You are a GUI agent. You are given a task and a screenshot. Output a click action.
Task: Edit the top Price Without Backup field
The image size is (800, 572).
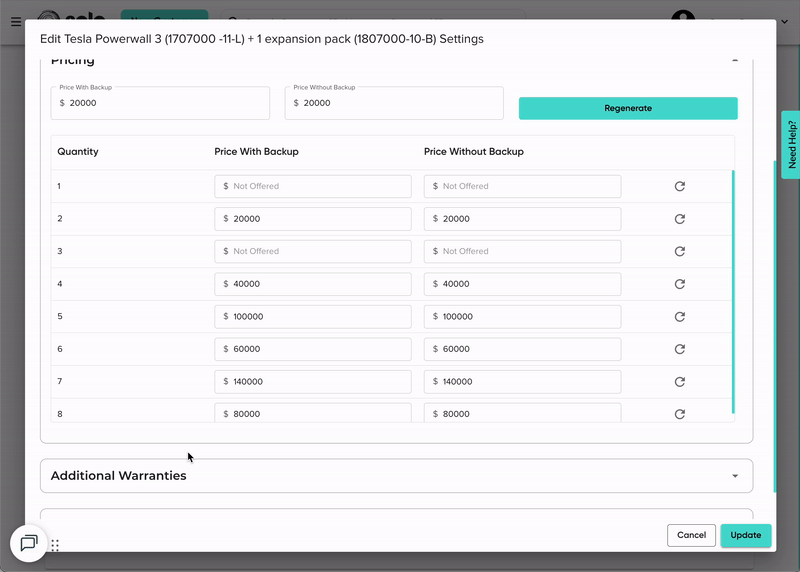click(394, 103)
